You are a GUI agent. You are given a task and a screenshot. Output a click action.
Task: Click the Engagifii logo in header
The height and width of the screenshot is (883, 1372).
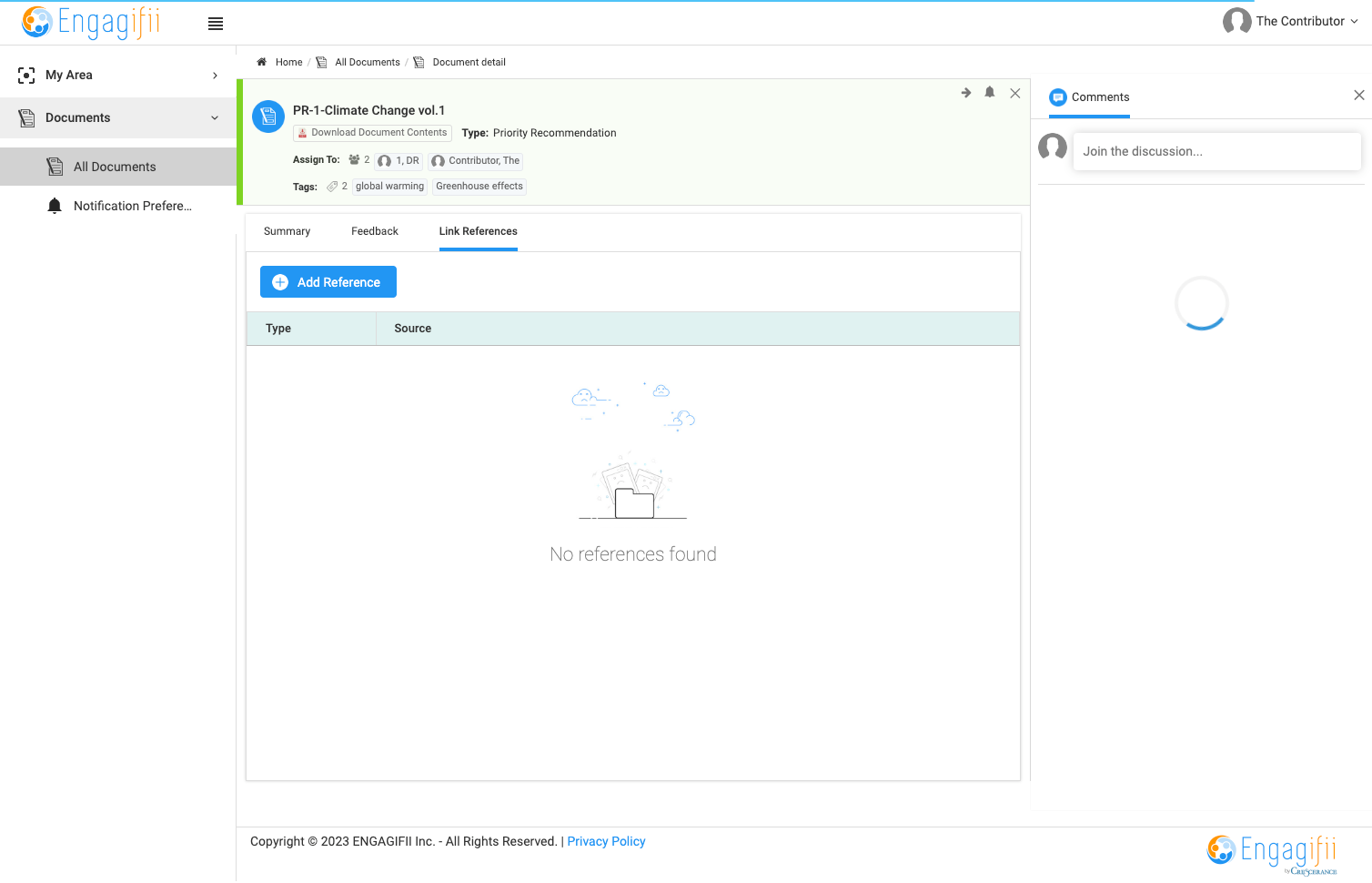(91, 22)
